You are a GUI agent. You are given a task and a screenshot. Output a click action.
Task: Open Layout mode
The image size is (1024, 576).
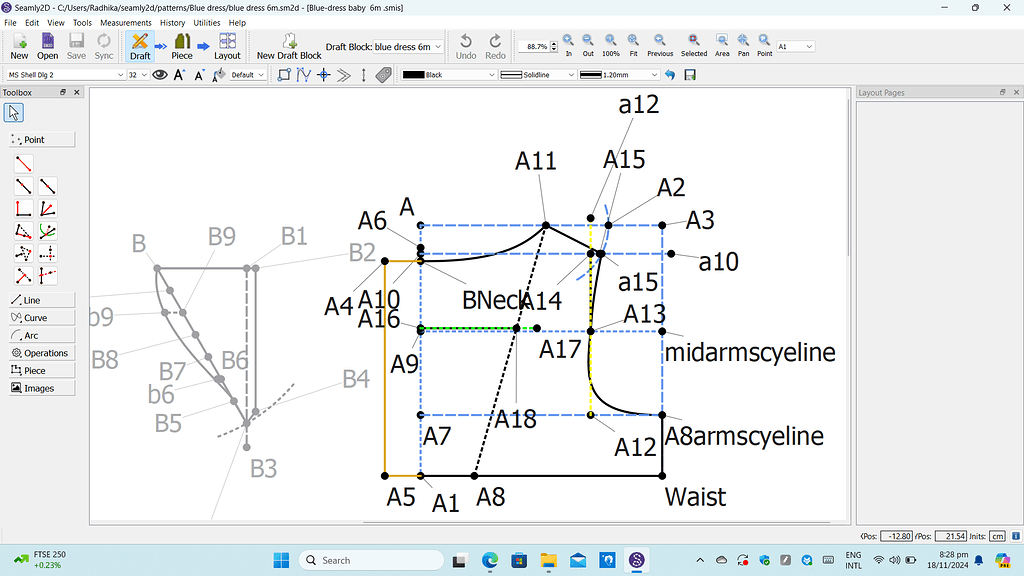pyautogui.click(x=227, y=44)
